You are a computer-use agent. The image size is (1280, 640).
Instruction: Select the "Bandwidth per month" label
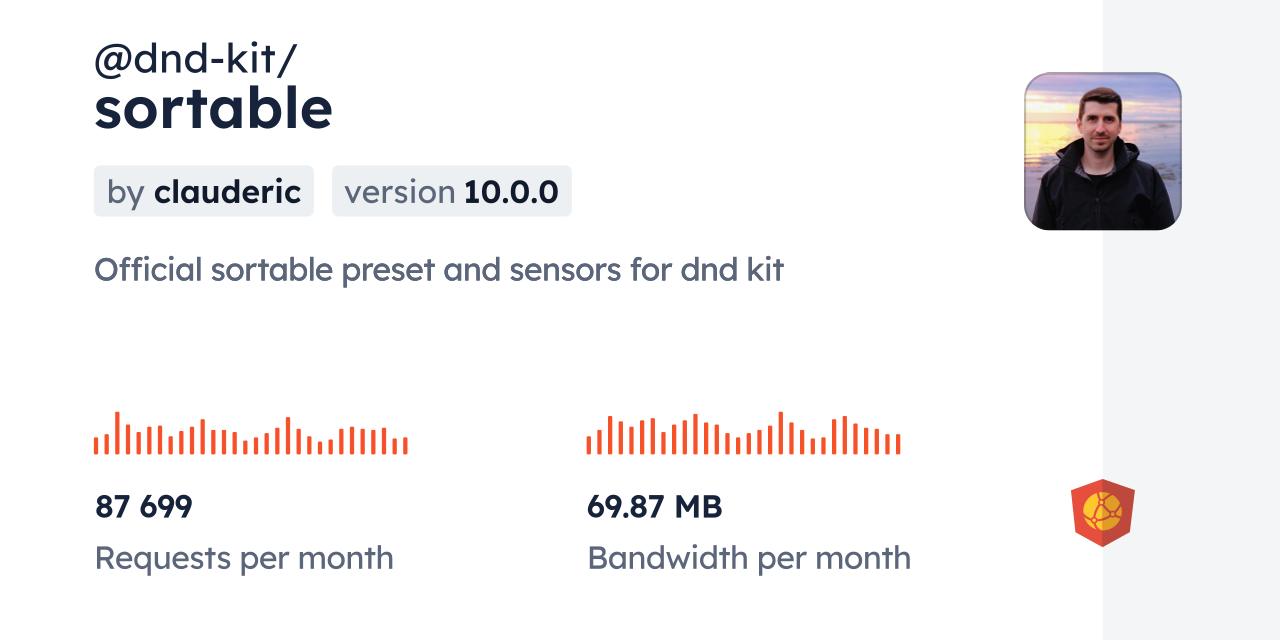pyautogui.click(x=748, y=558)
